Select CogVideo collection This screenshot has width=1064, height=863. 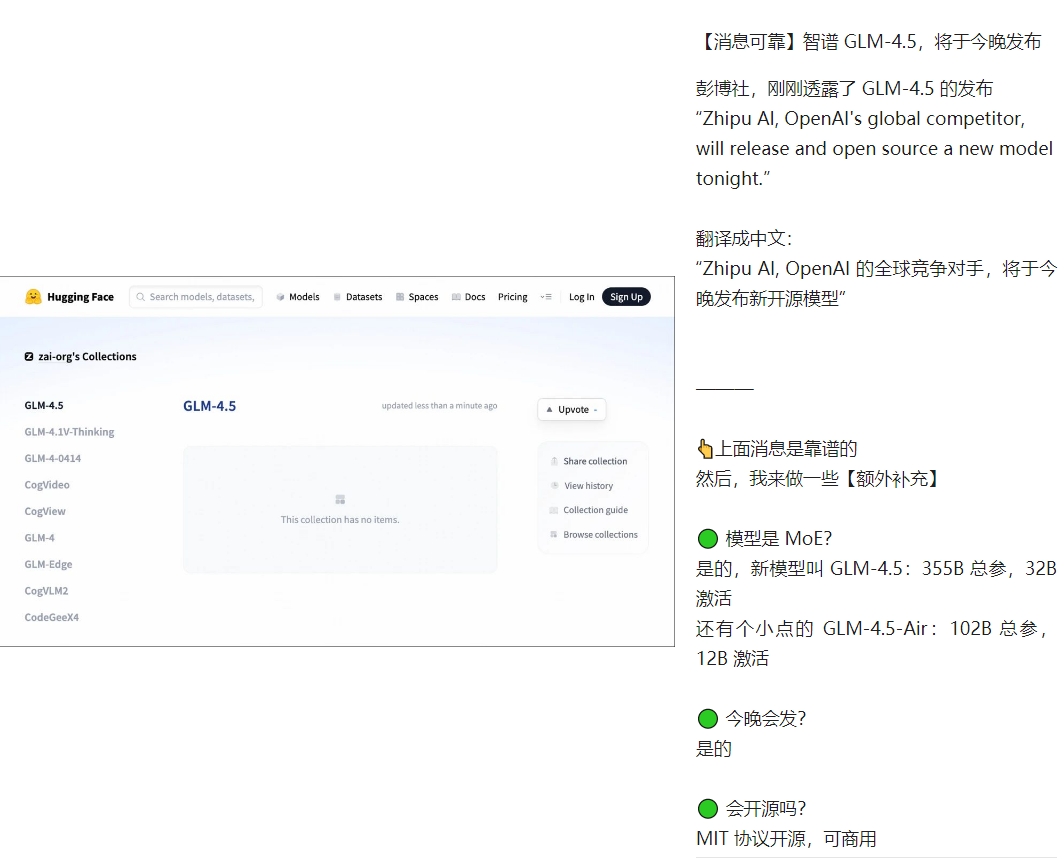click(x=47, y=485)
